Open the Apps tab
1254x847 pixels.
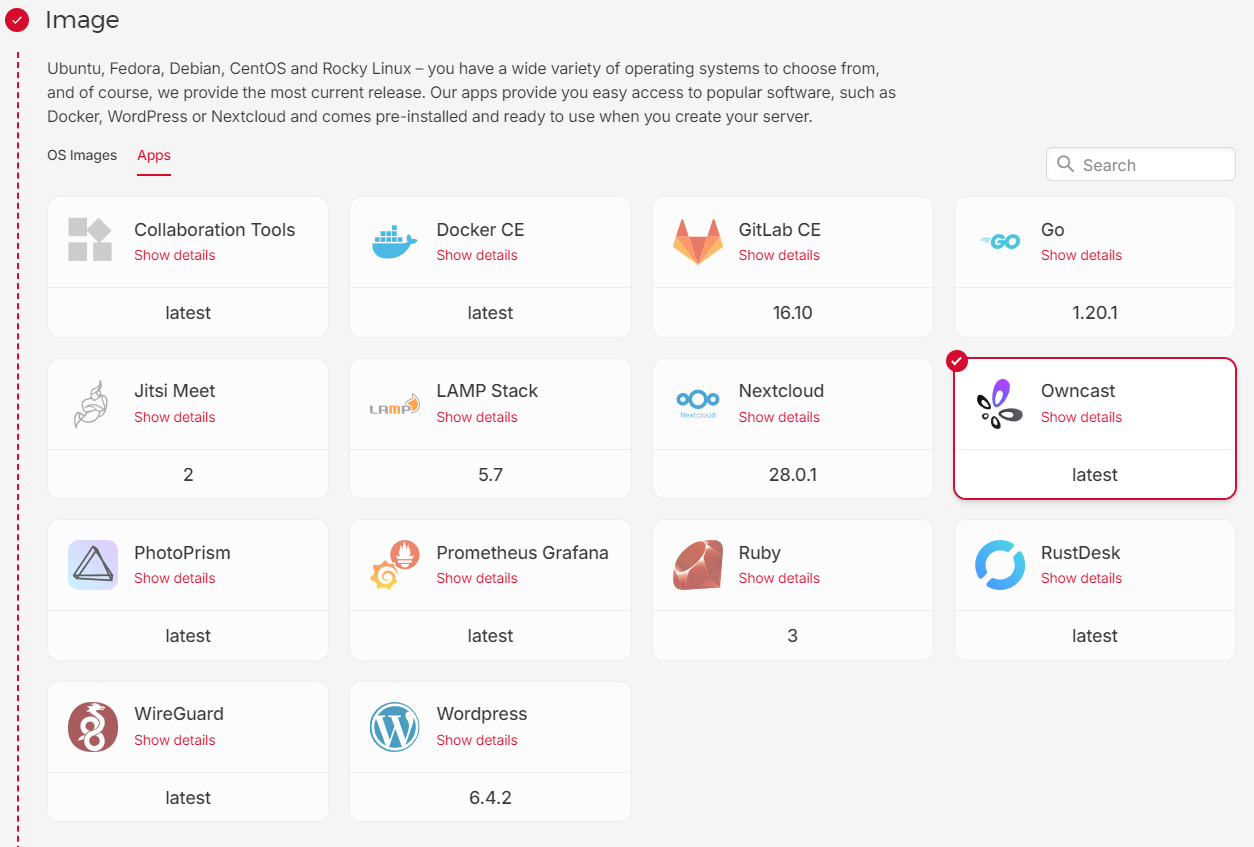(x=154, y=155)
